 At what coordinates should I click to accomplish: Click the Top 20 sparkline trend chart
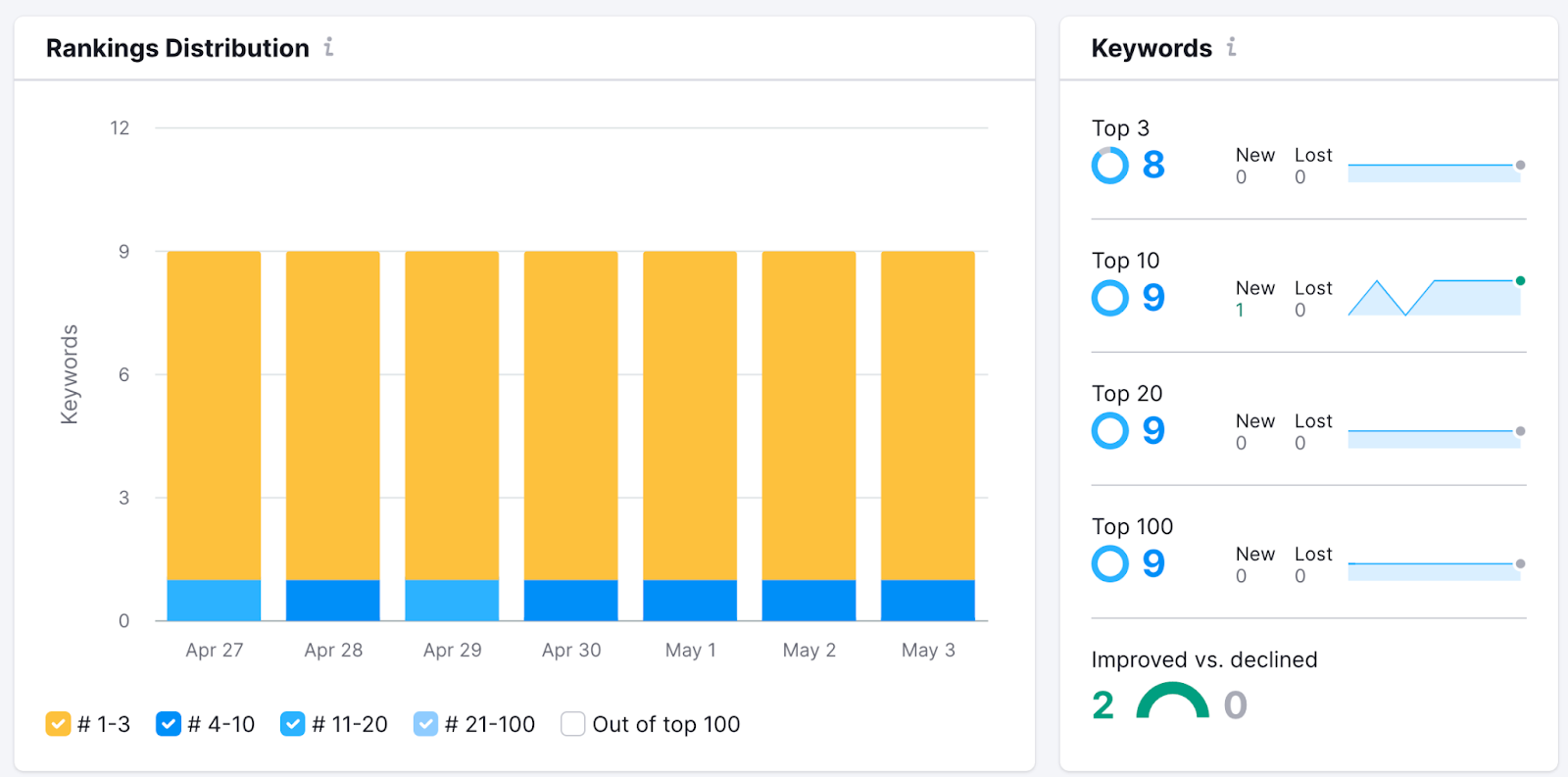1436,438
